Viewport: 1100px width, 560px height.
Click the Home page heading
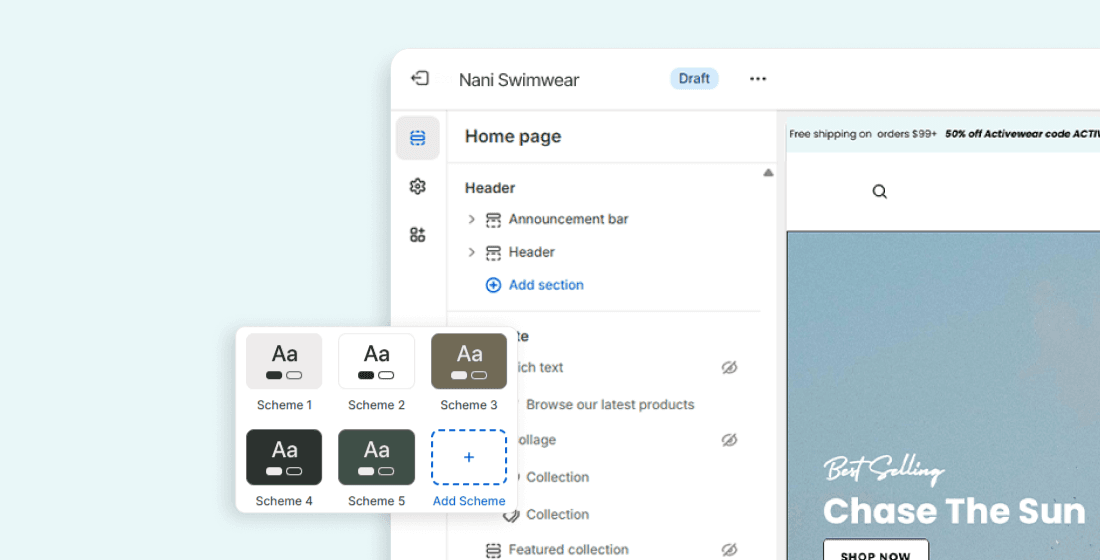point(513,136)
